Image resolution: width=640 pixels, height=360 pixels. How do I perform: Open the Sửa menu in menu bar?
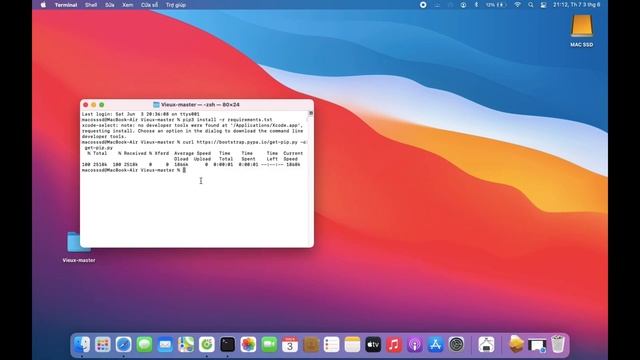(x=110, y=5)
